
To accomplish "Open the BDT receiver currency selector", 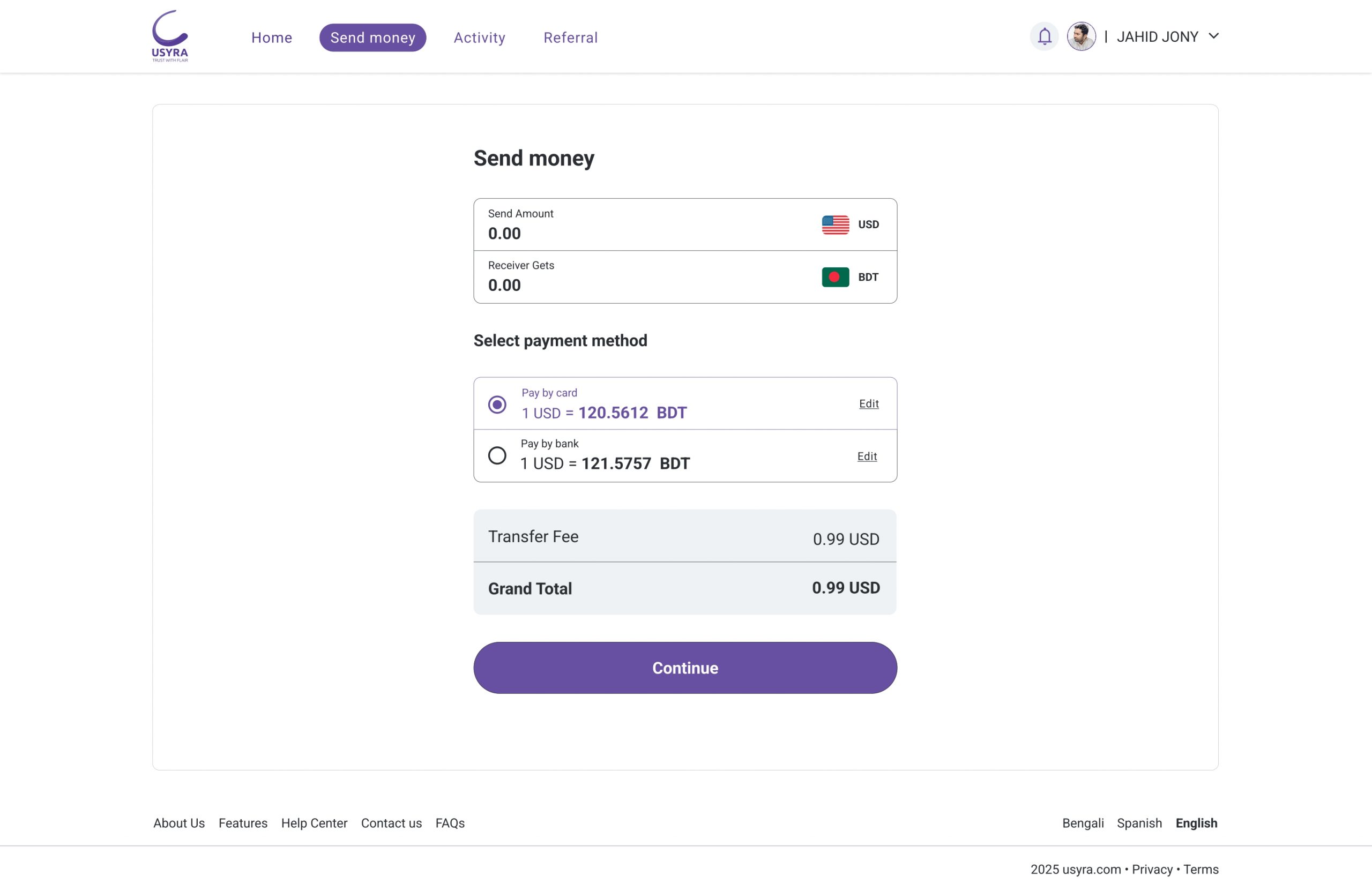I will tap(868, 277).
